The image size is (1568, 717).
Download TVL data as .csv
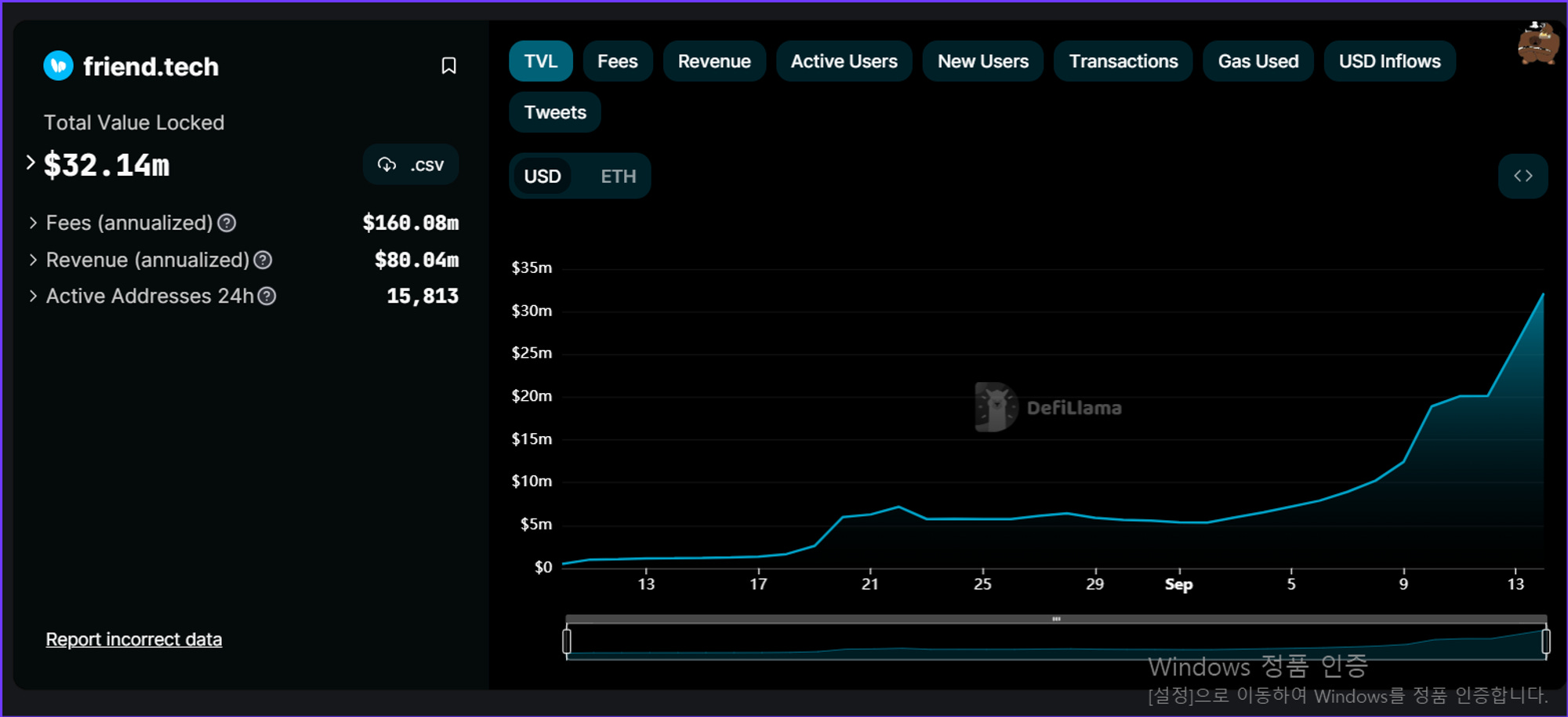(x=411, y=165)
